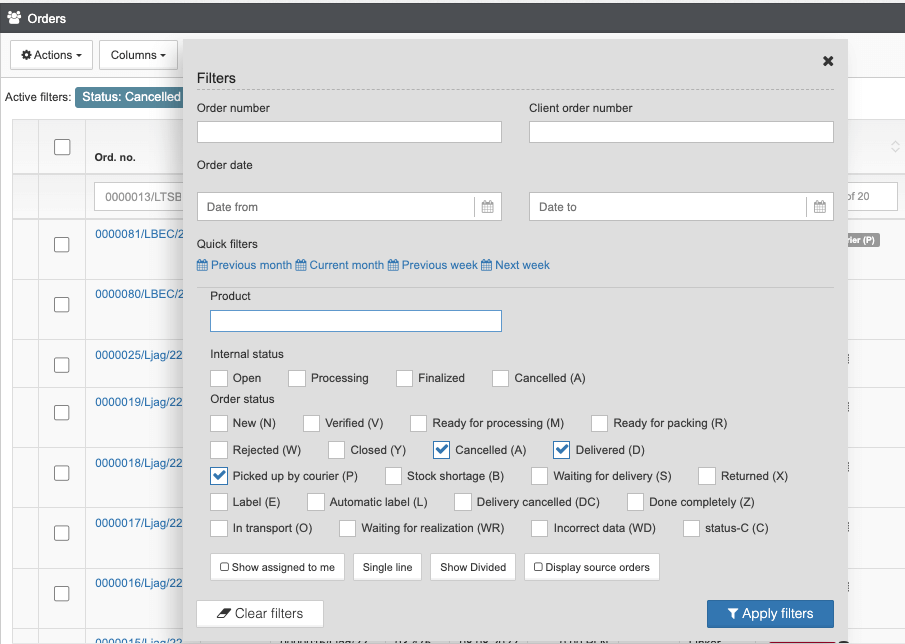Check the Open internal status

pyautogui.click(x=219, y=379)
